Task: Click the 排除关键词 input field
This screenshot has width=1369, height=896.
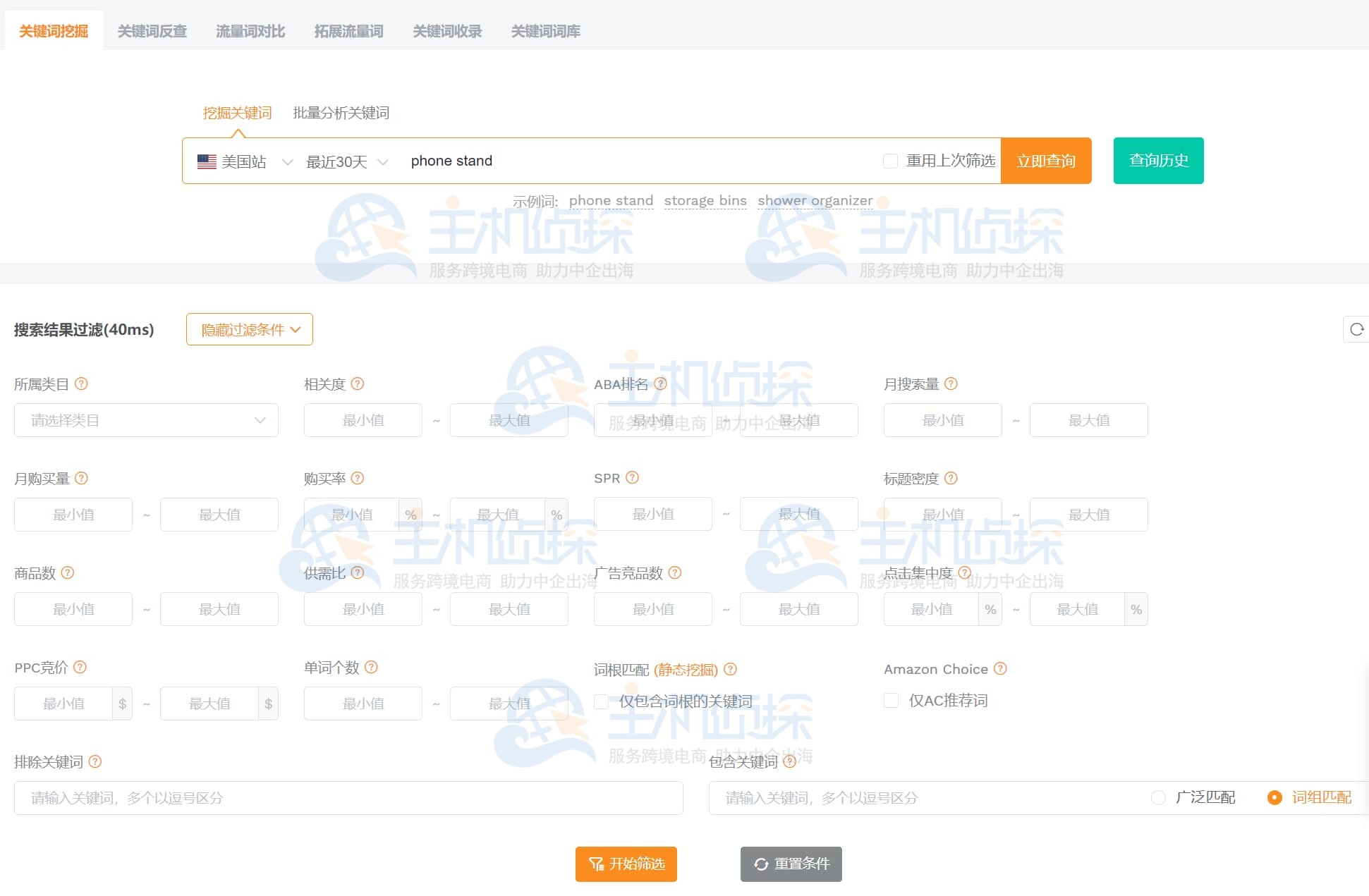Action: point(348,798)
